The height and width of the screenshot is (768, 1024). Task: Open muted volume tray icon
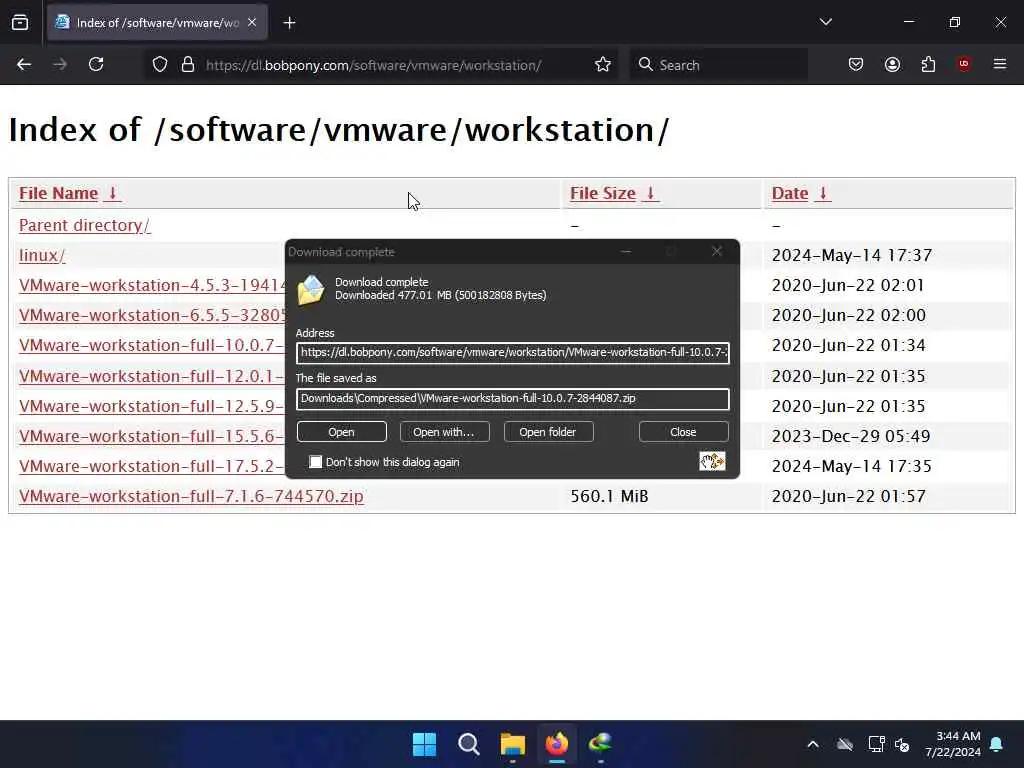[902, 744]
